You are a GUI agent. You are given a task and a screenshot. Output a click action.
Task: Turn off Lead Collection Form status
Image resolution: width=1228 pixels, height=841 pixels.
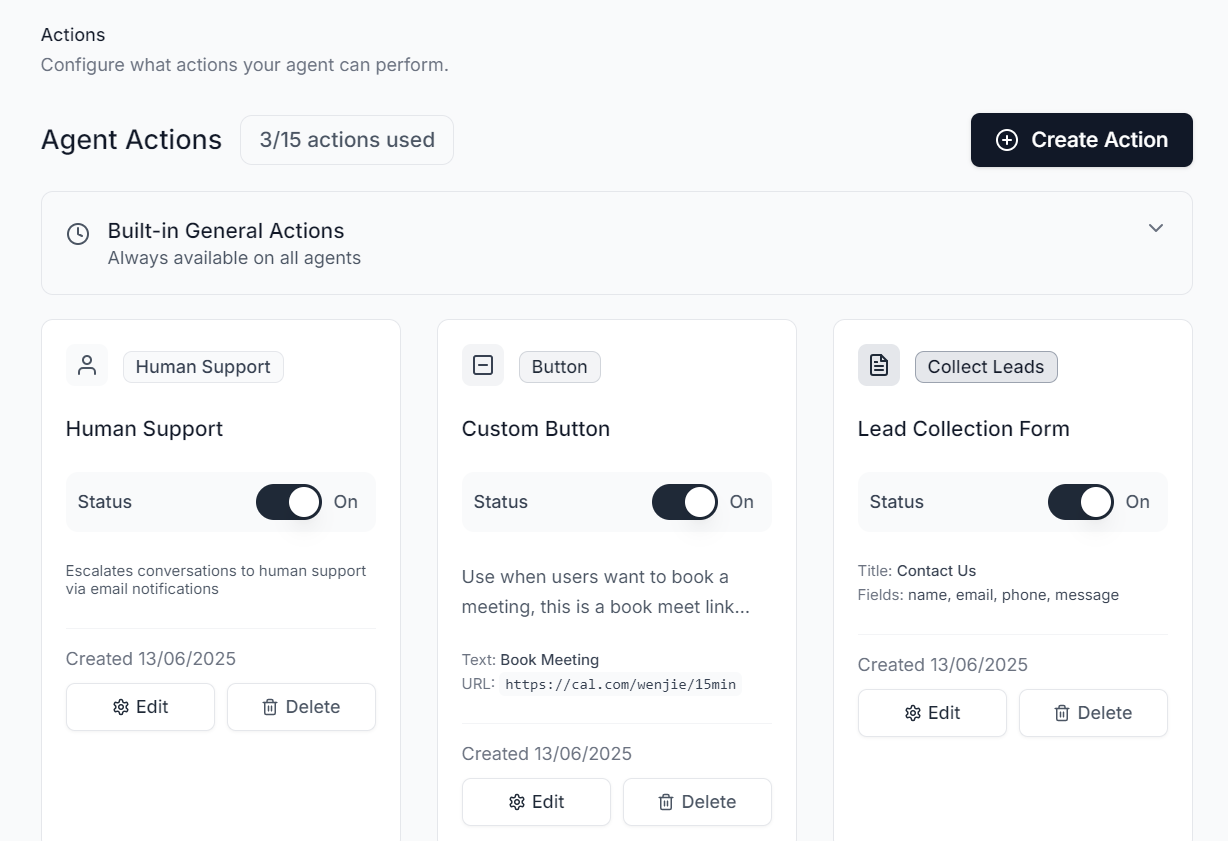click(1081, 502)
